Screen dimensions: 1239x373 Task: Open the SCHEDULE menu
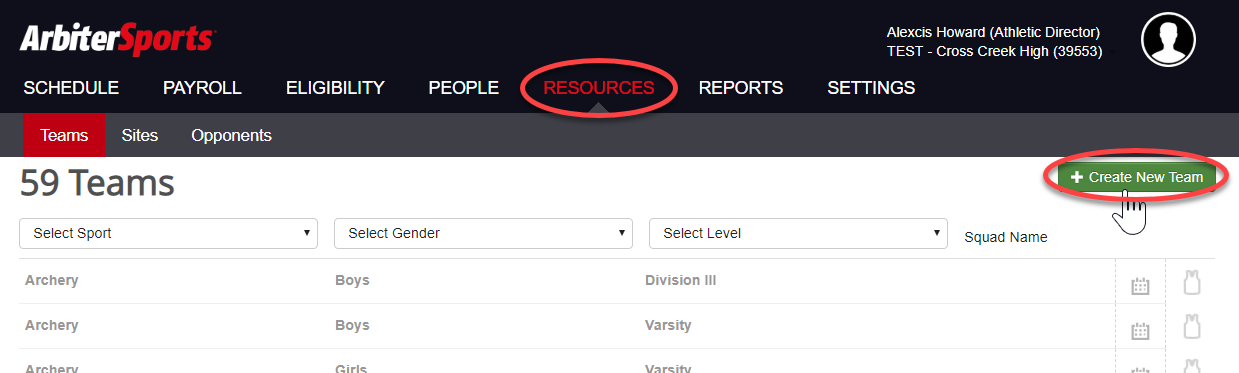pyautogui.click(x=71, y=88)
